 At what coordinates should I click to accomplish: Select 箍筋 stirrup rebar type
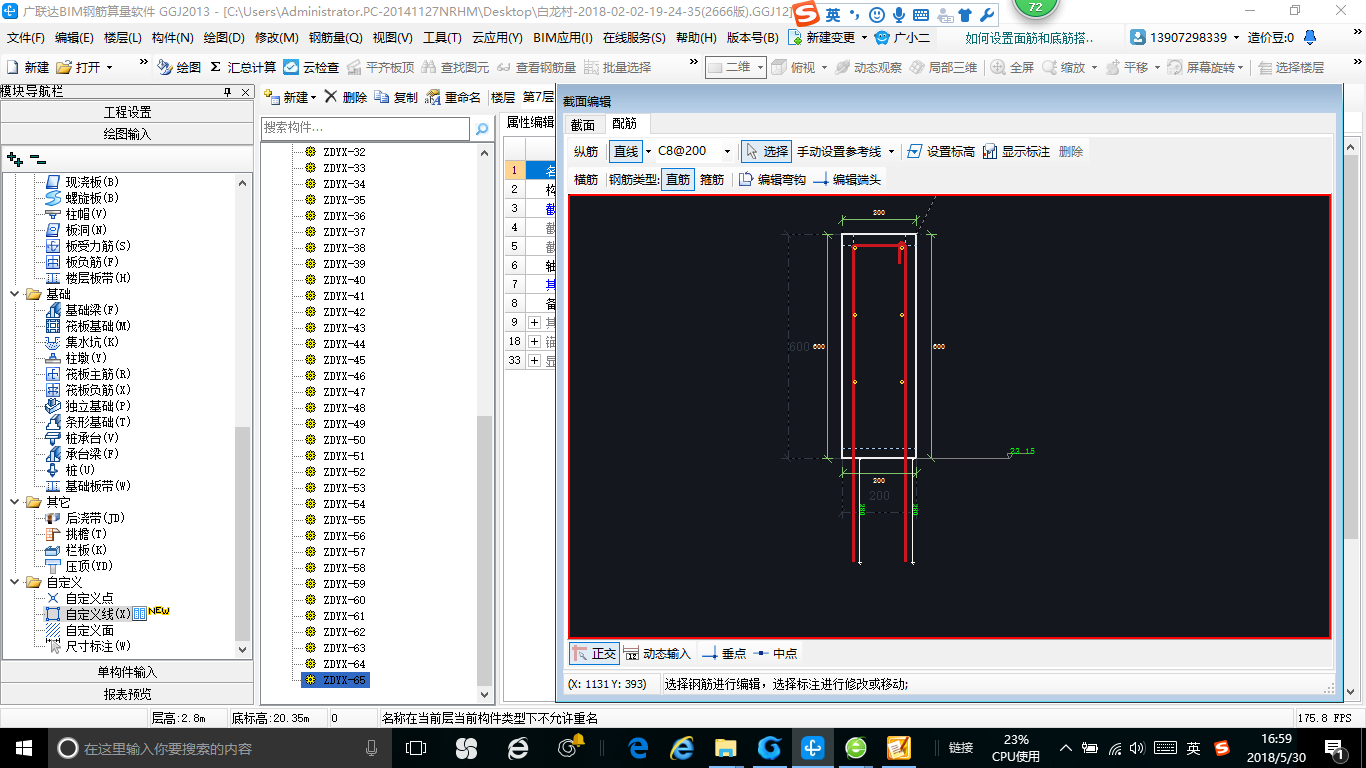[x=712, y=179]
